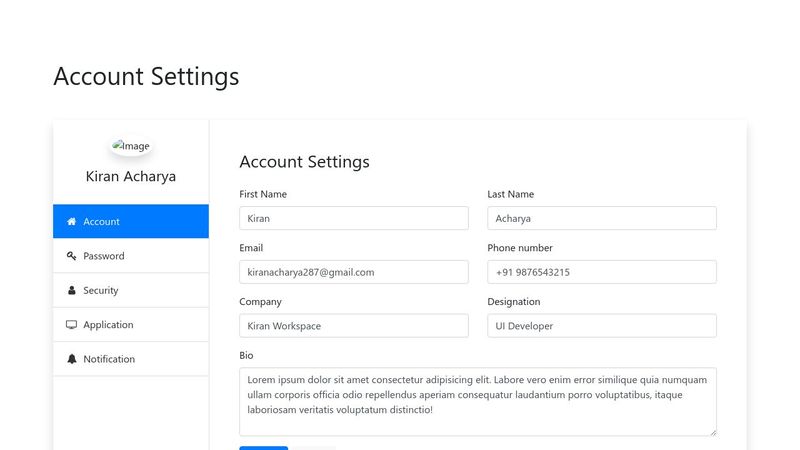Show the Notification tab

click(x=130, y=359)
